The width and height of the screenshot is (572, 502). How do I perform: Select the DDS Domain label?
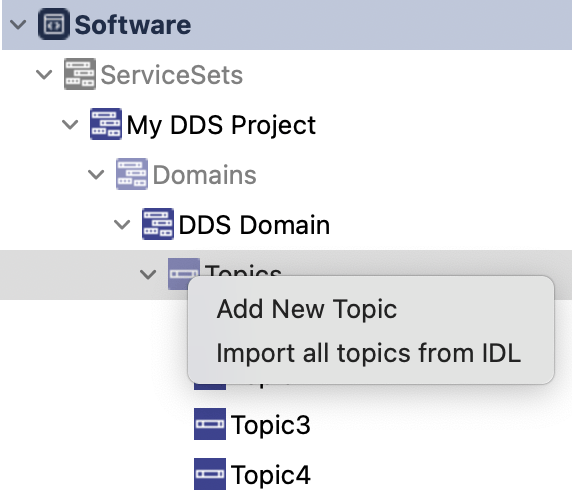(254, 225)
